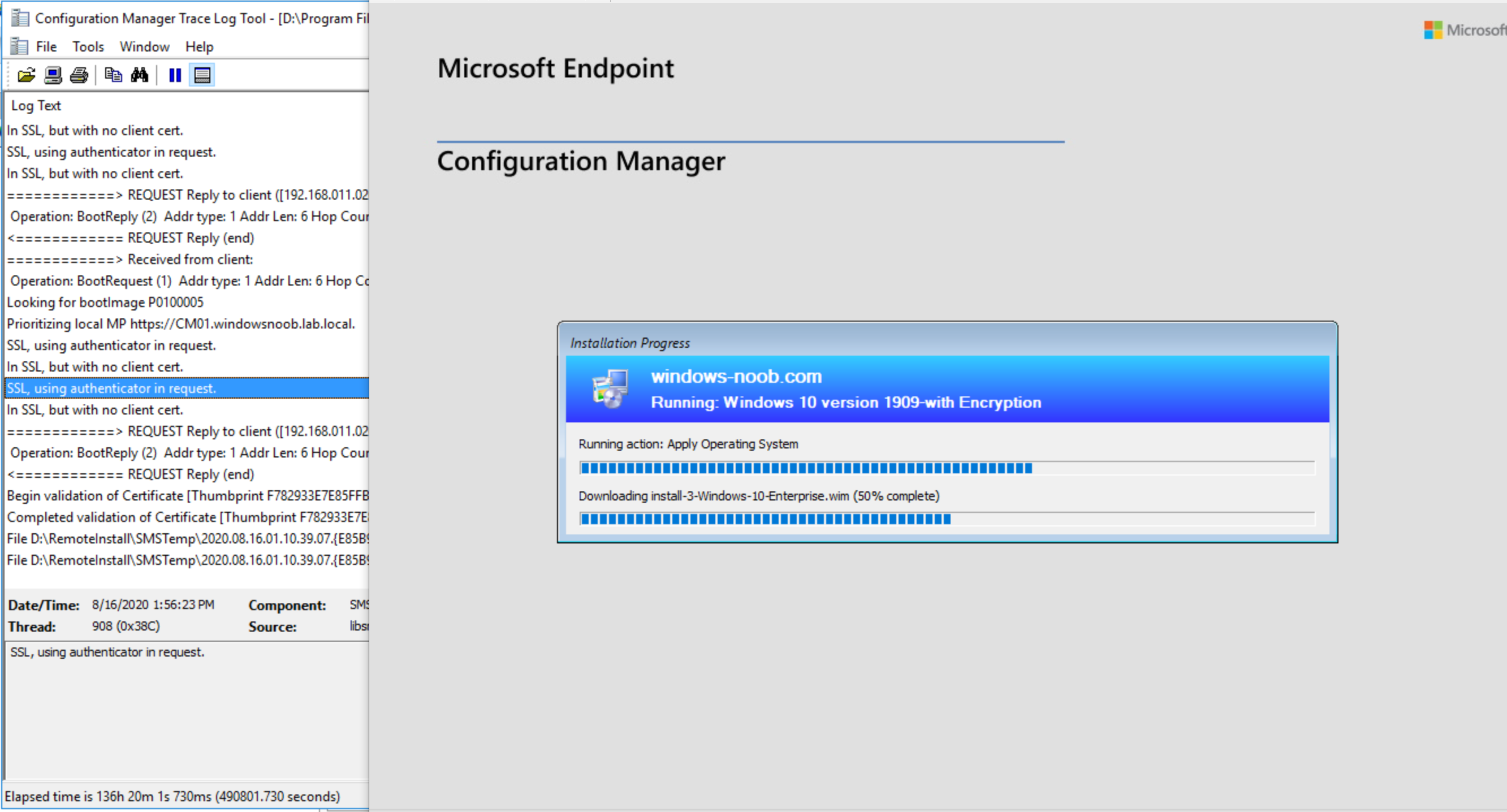Select row 'Operation: BootRequest (1)'

coord(187,281)
